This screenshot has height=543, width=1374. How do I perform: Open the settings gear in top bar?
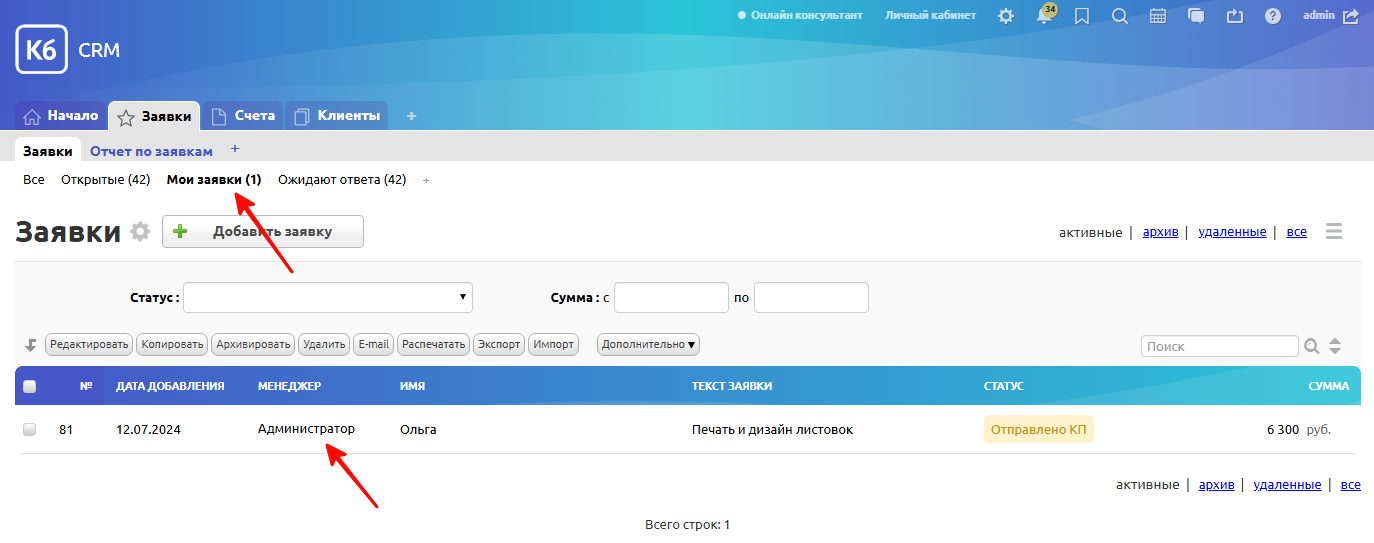[x=1005, y=16]
